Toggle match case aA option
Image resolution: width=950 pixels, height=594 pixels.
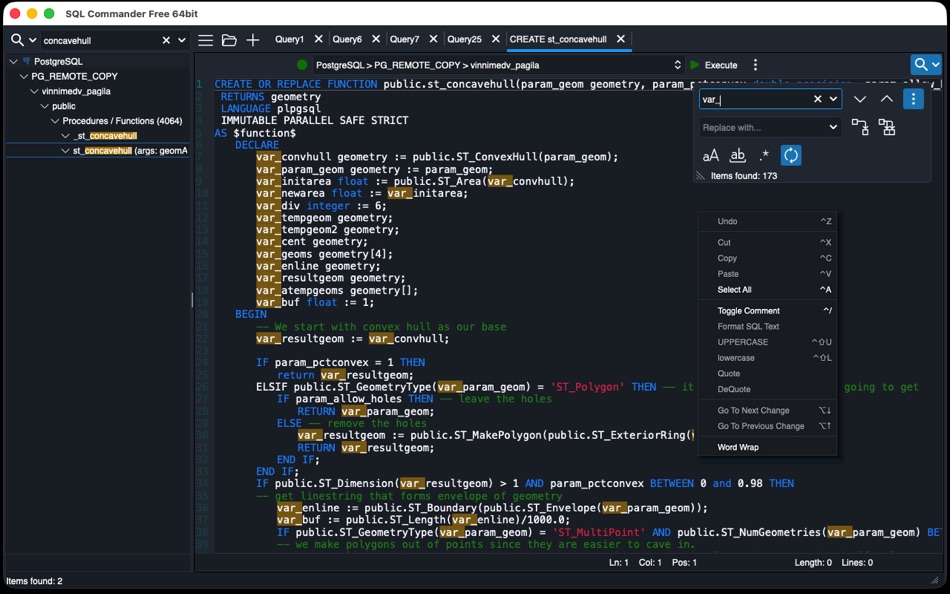click(x=710, y=155)
